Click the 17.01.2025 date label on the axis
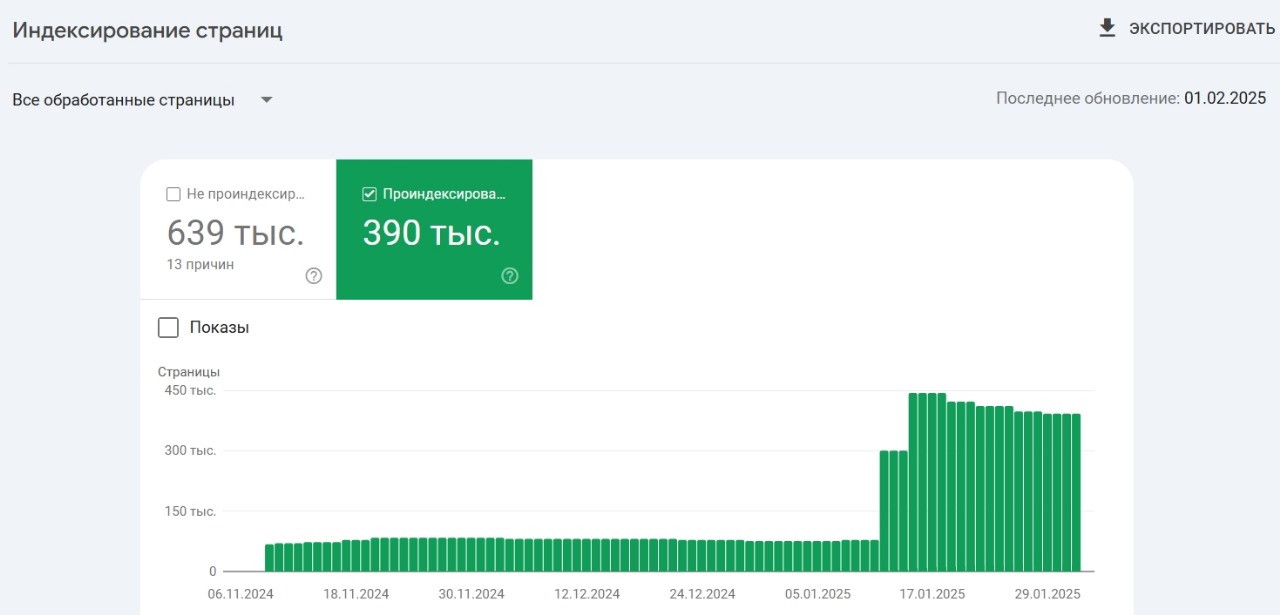 pos(931,594)
